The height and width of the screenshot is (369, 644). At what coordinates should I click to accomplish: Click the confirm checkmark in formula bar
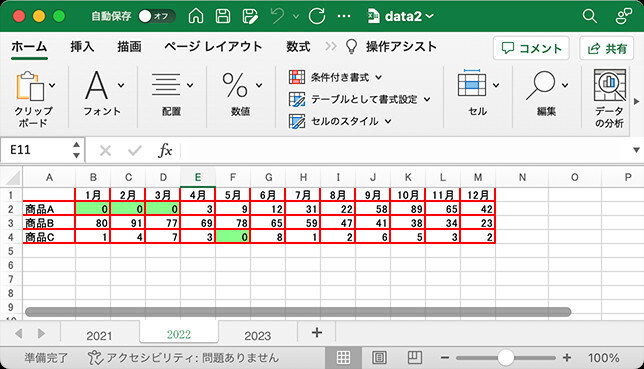135,151
